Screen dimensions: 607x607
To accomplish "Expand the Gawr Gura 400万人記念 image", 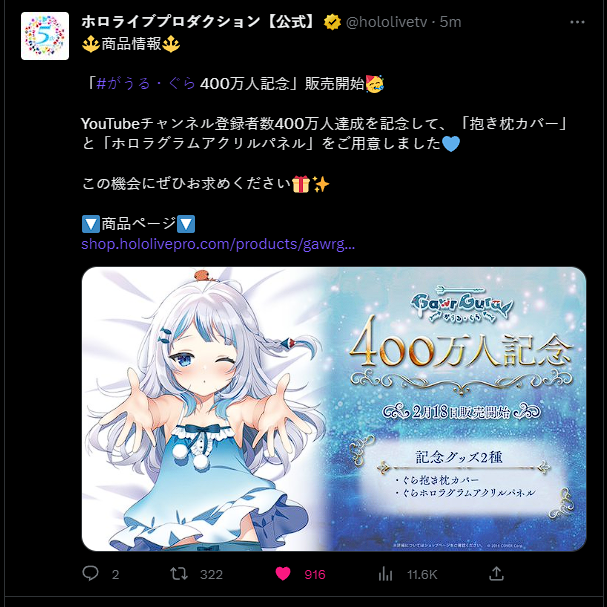I will coord(334,409).
